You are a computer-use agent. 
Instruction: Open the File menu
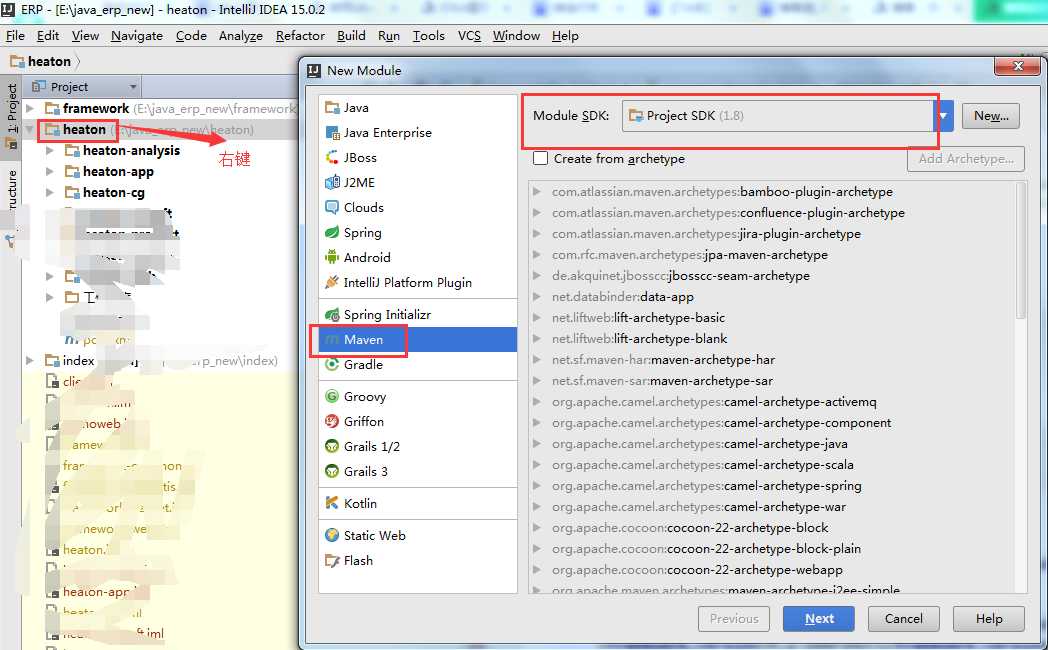tap(15, 36)
